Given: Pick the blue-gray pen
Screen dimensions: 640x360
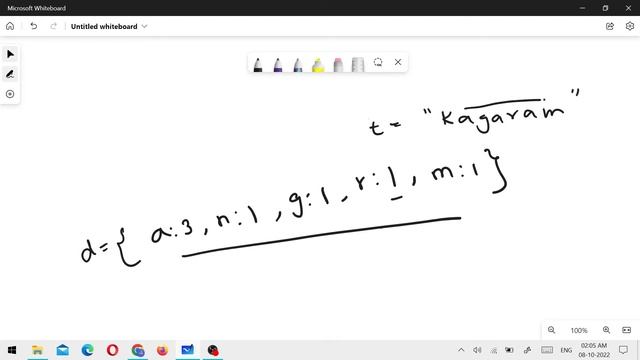Looking at the screenshot, I should click(x=298, y=64).
